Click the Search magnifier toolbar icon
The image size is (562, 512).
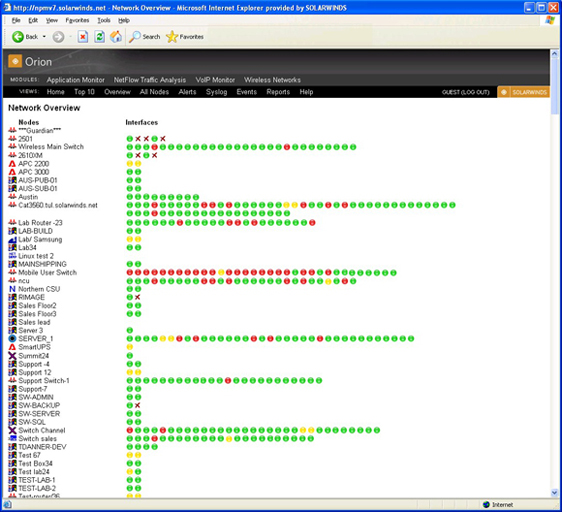coord(135,37)
